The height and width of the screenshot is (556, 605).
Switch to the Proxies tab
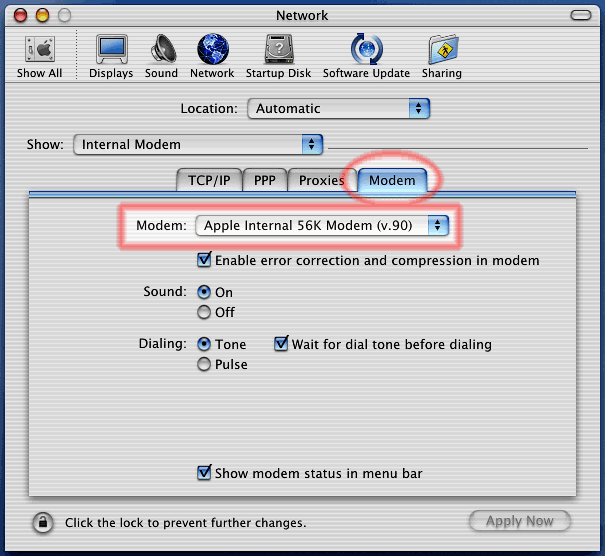(x=322, y=180)
